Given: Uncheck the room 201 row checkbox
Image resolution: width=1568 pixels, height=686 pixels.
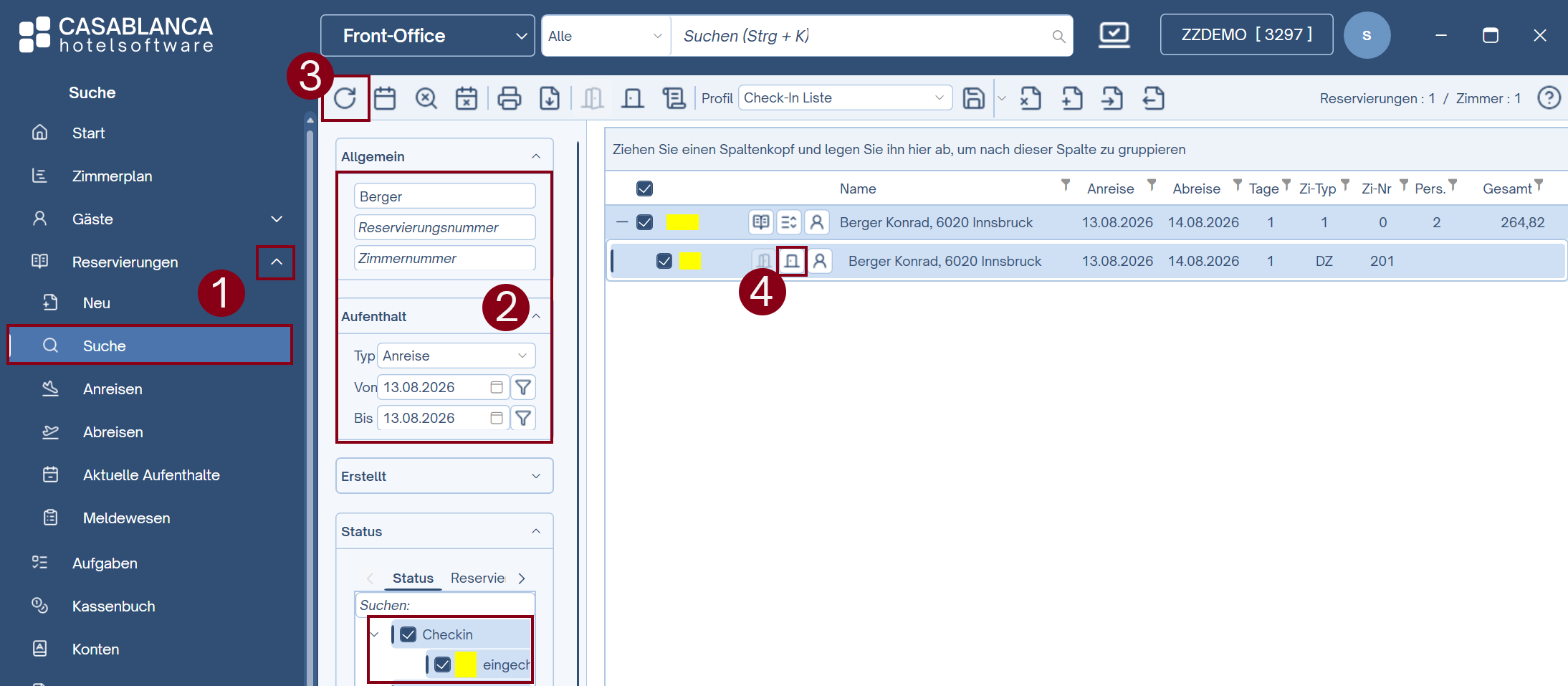Looking at the screenshot, I should point(664,261).
